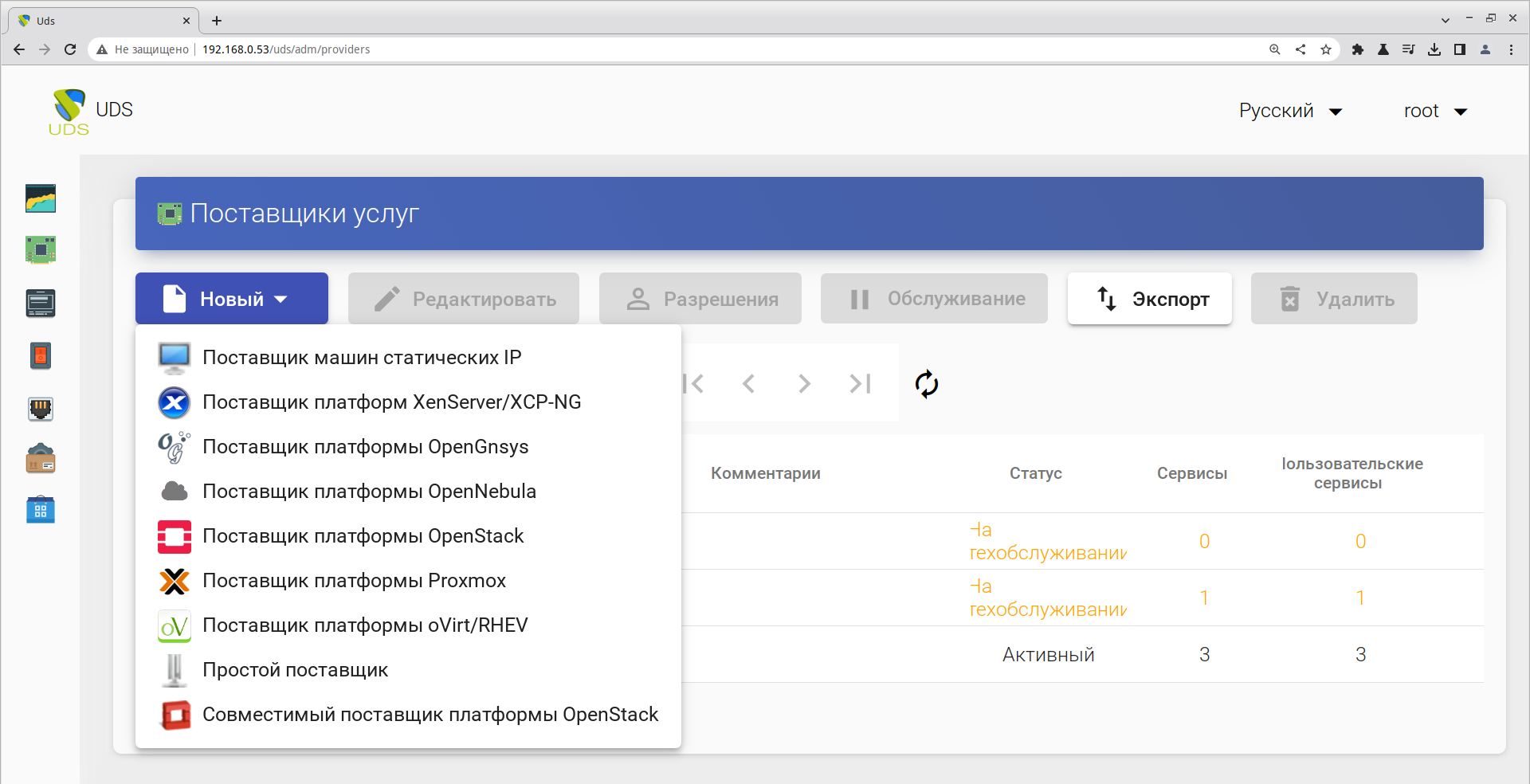
Task: Click the Редактировать button
Action: tap(464, 299)
